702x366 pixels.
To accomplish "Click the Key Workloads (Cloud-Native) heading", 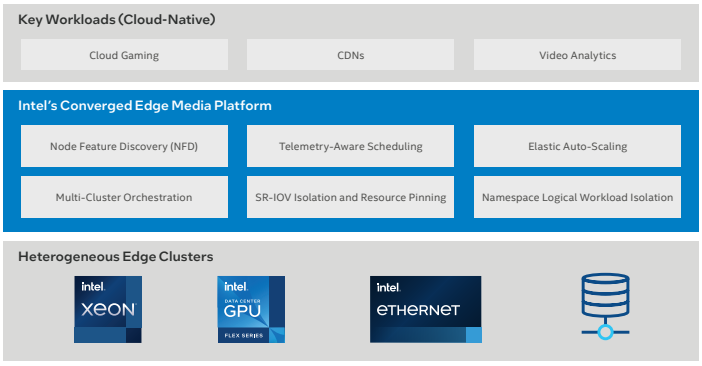I will coord(116,20).
